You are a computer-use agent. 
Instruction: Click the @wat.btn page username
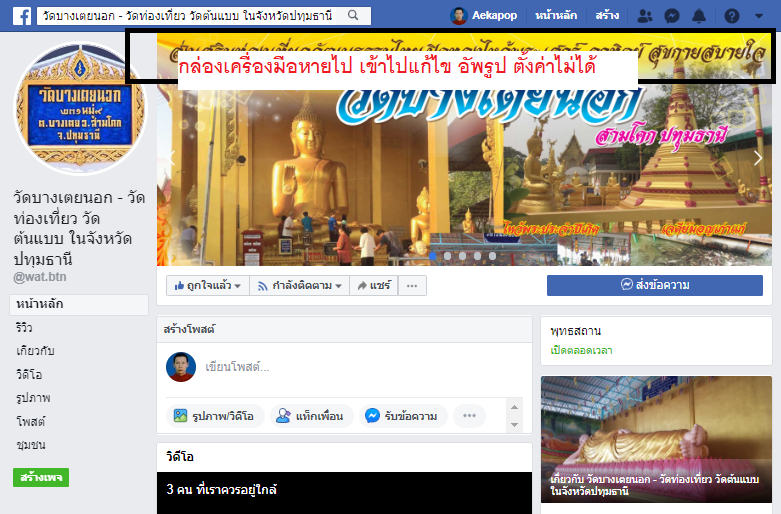(x=40, y=277)
